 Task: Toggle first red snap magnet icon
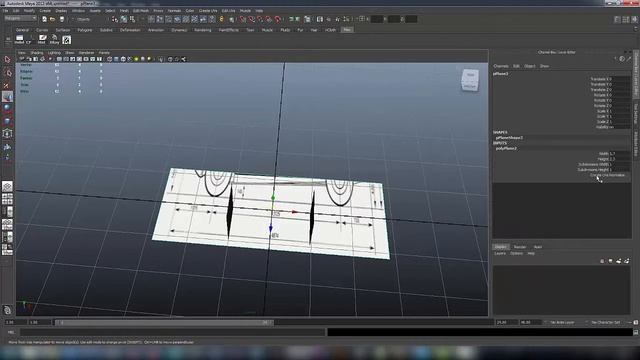tap(242, 19)
